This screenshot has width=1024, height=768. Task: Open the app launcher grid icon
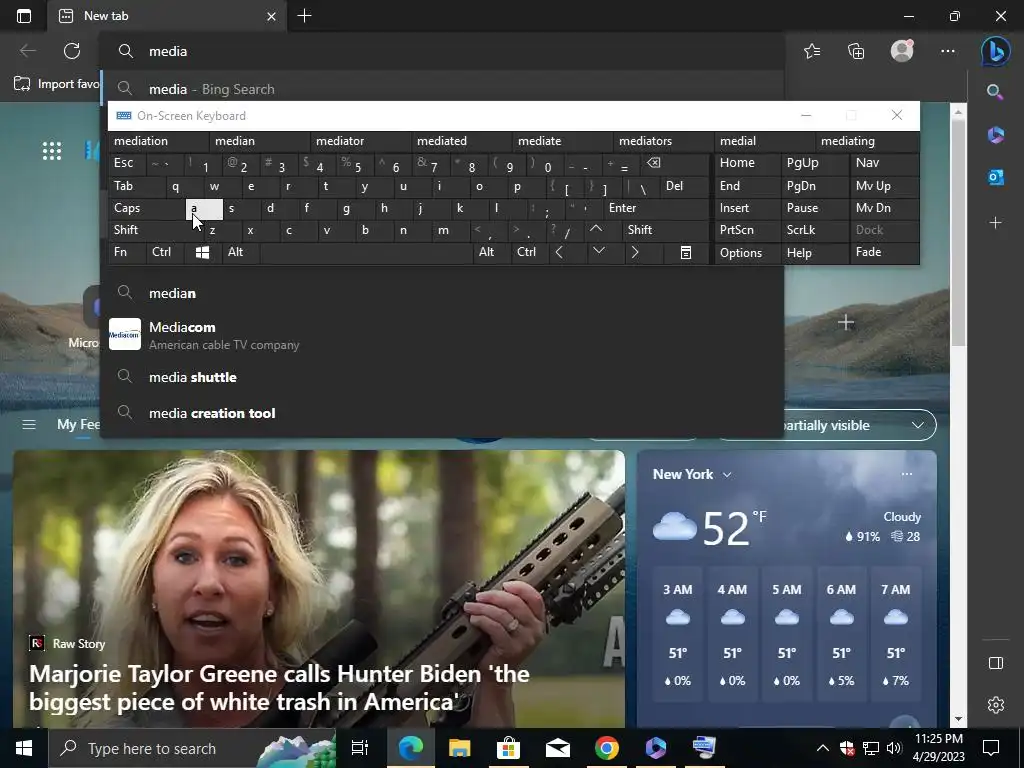coord(52,151)
